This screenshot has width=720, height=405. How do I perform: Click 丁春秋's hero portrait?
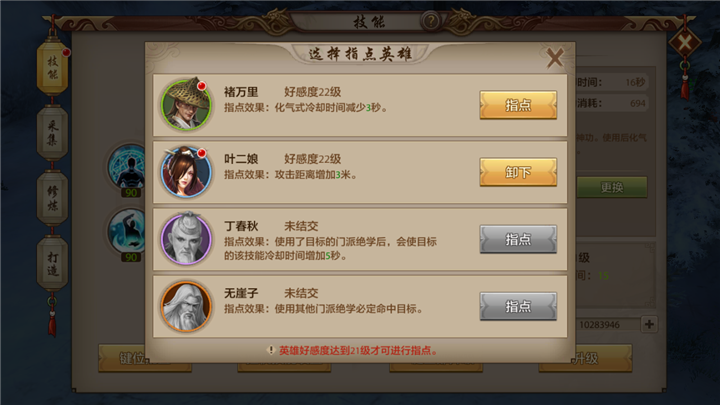(186, 239)
